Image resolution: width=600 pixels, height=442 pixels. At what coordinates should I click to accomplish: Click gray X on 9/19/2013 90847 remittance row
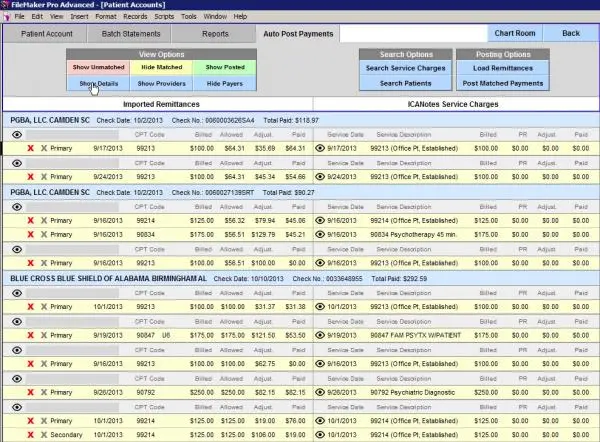[44, 335]
